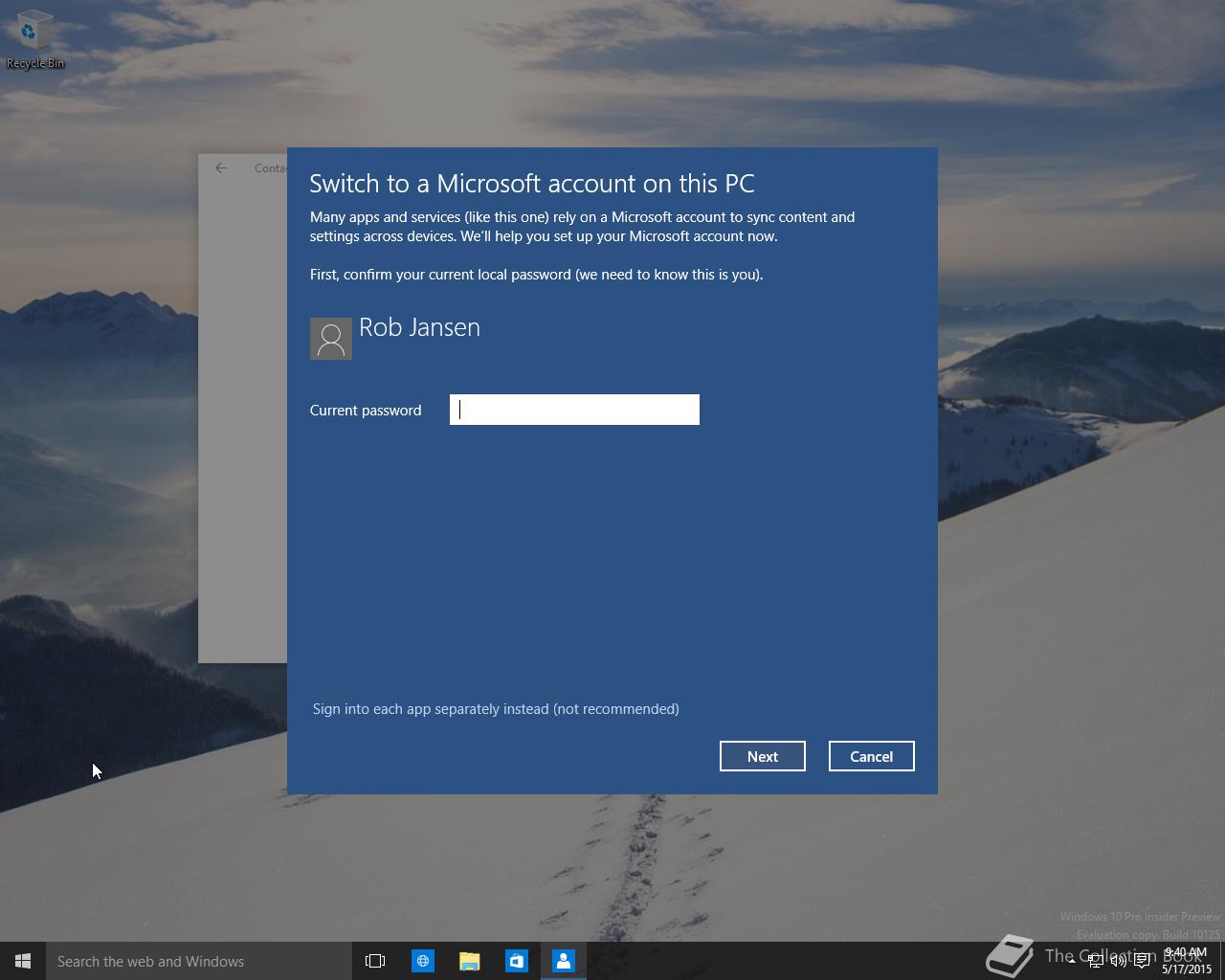This screenshot has width=1225, height=980.
Task: Click Rob Jansen's user avatar picture
Action: pyautogui.click(x=331, y=339)
